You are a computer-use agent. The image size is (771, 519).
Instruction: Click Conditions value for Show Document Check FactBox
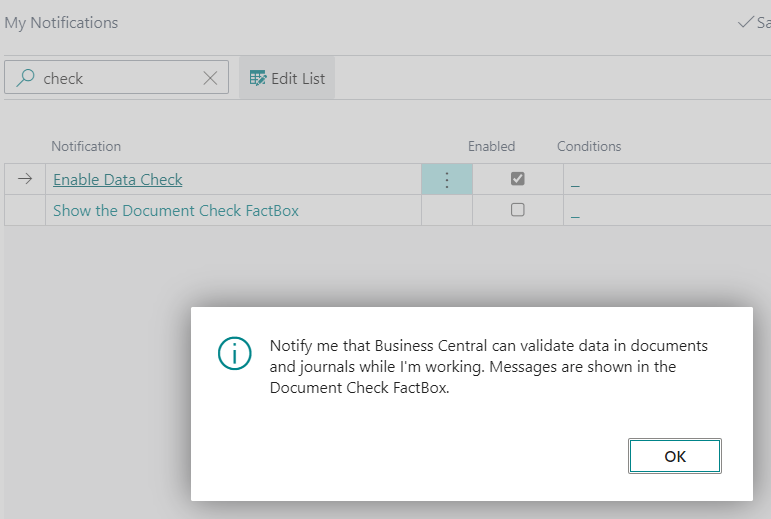point(575,212)
